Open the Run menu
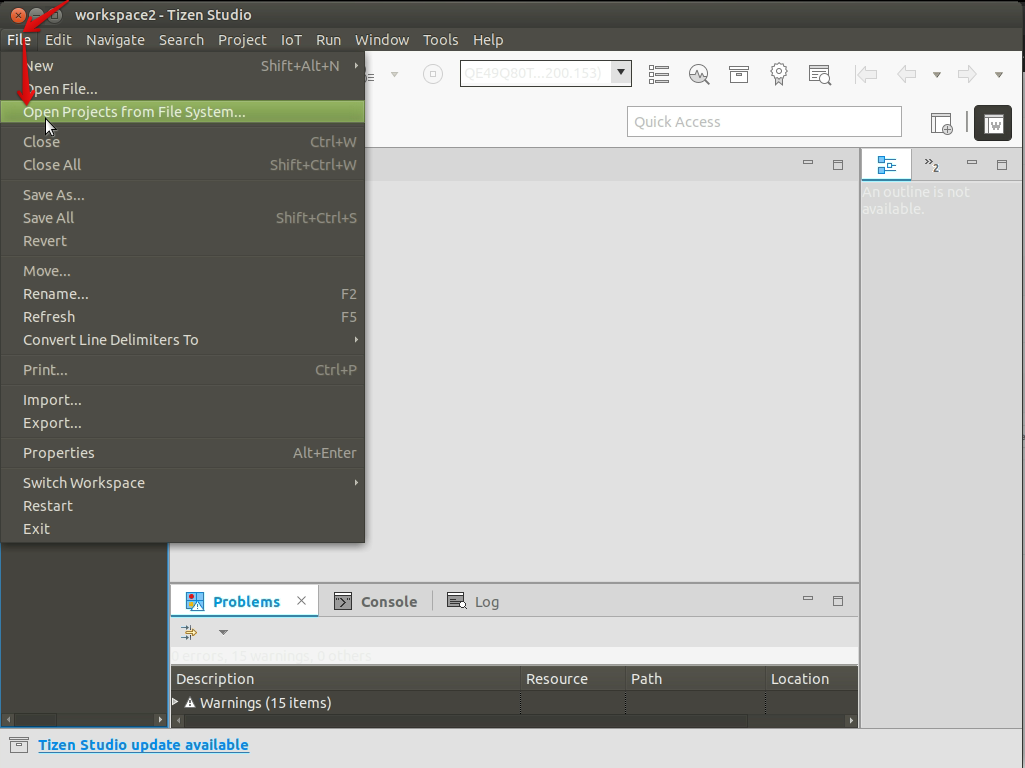 (328, 40)
